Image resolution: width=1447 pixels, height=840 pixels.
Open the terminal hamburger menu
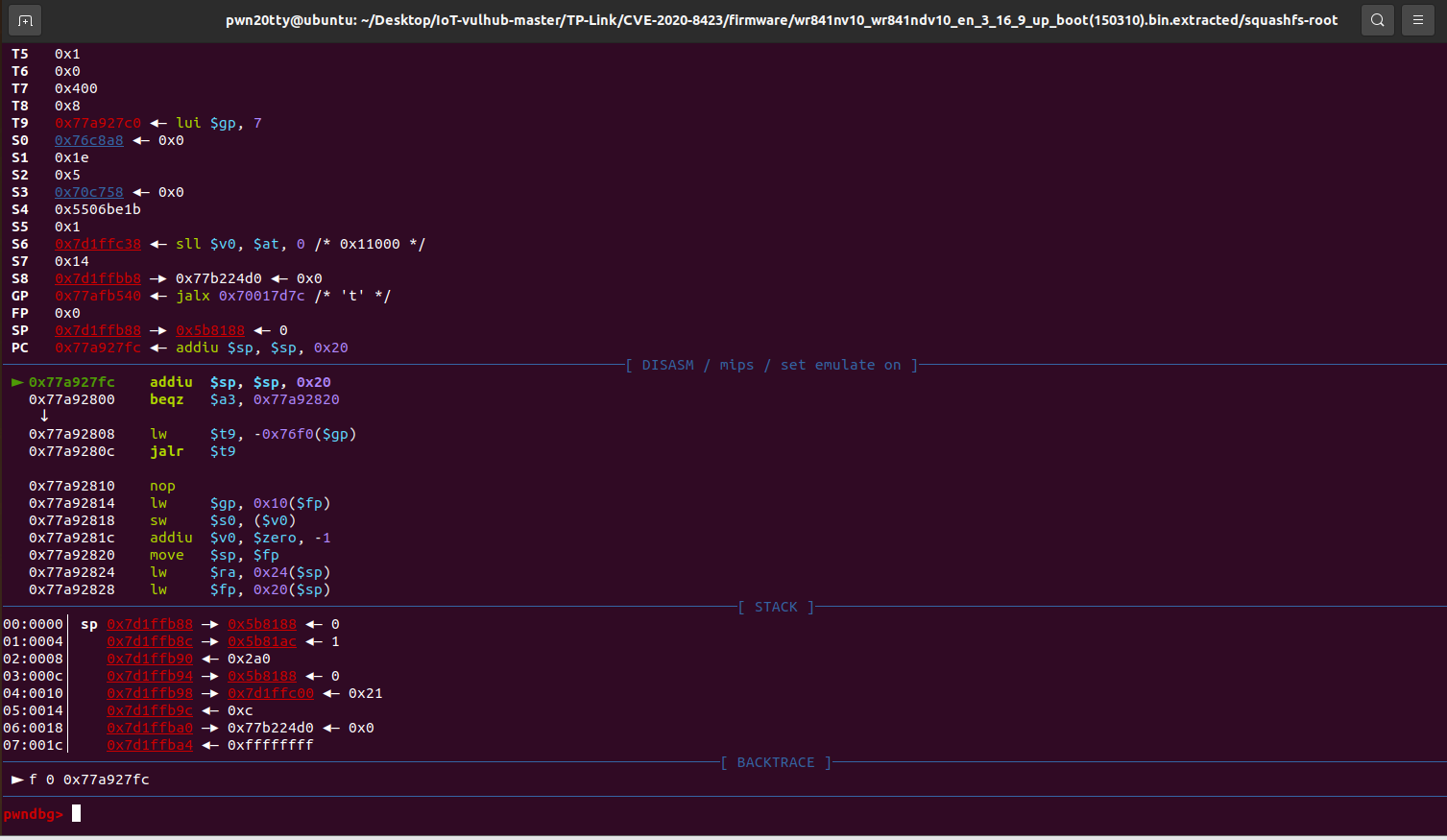point(1417,19)
